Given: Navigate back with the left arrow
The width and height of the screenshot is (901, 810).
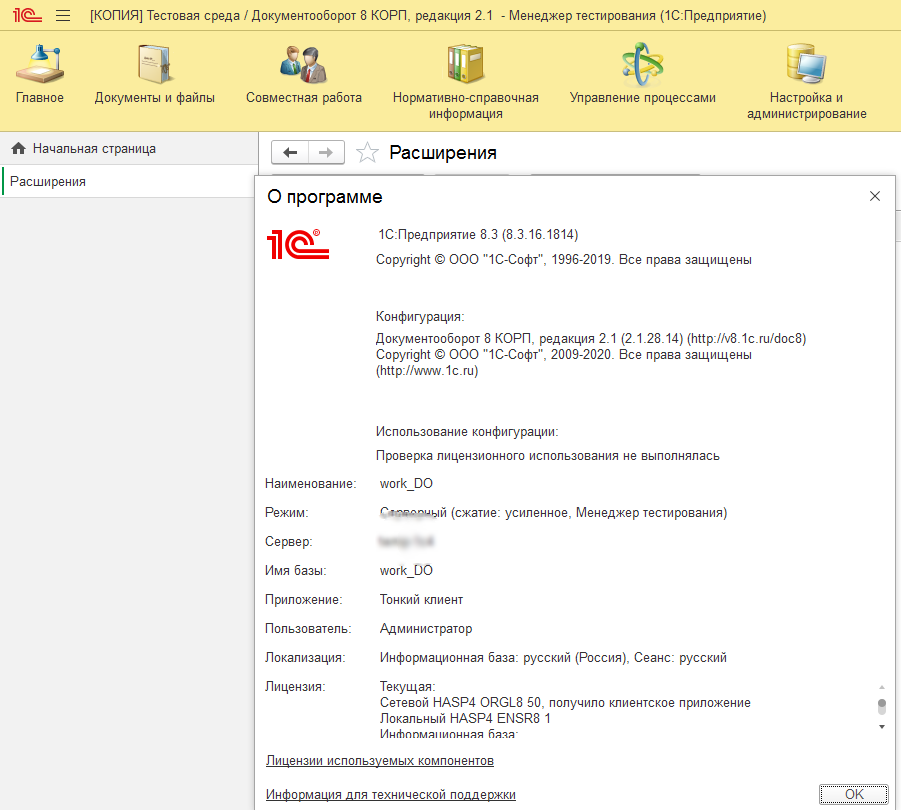Looking at the screenshot, I should 290,152.
